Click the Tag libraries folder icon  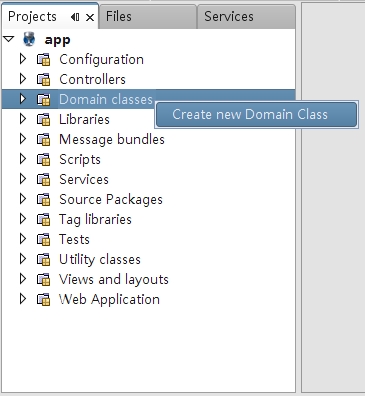[x=43, y=219]
